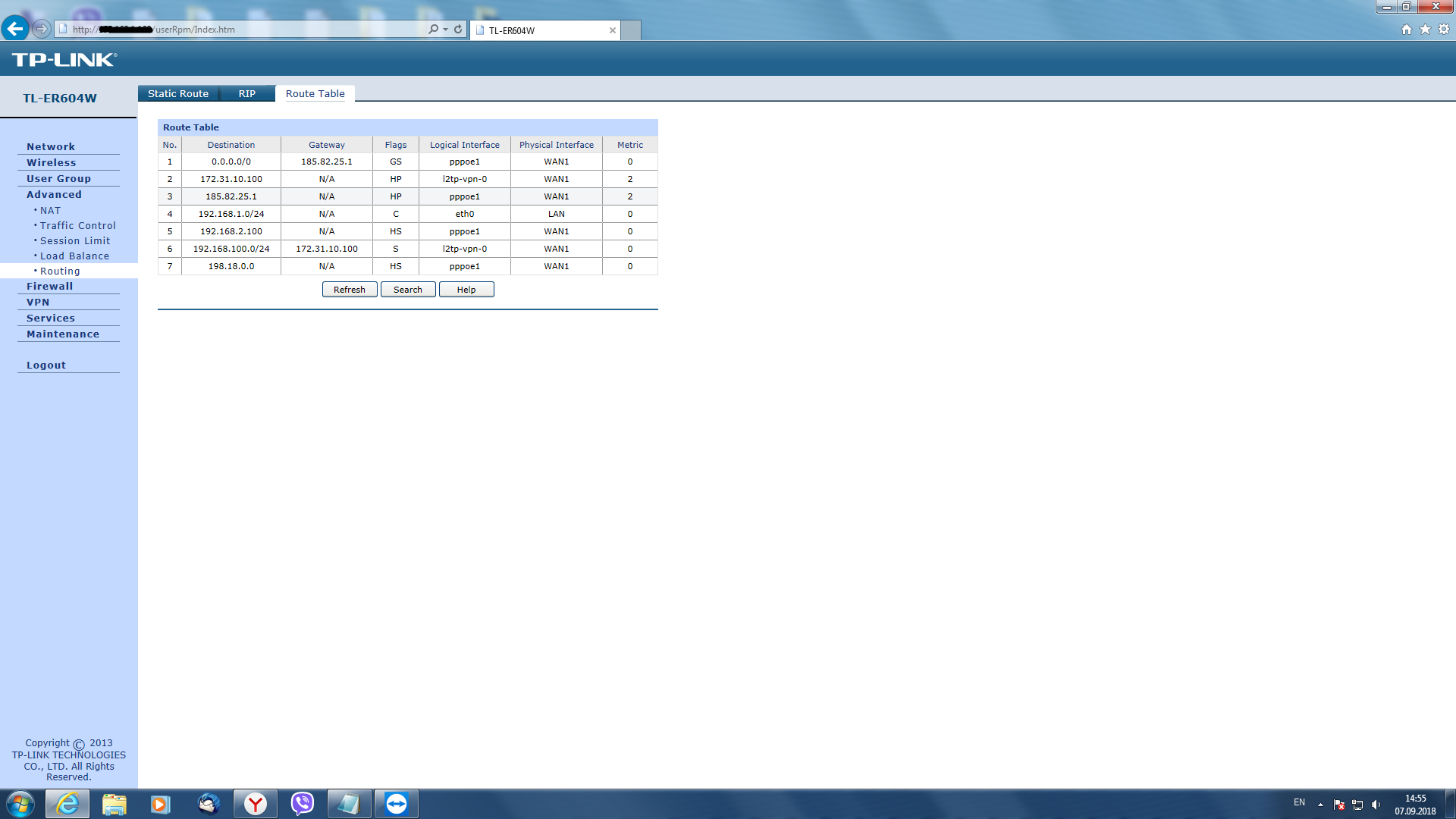This screenshot has height=819, width=1456.
Task: Select the Routing submenu item
Action: (x=60, y=271)
